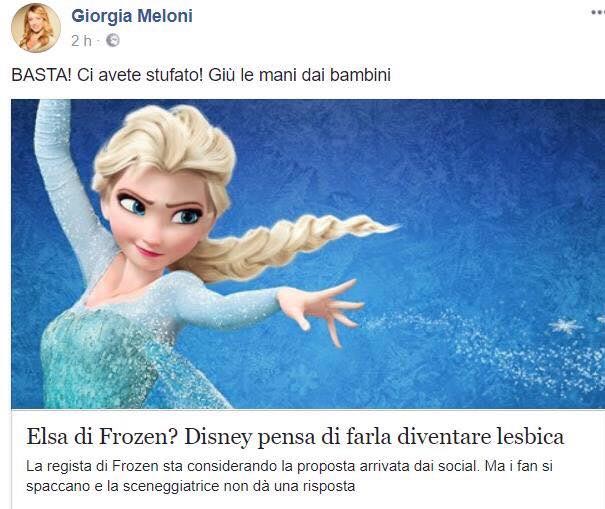Click the snowflake in the article image
The image size is (605, 509).
click(x=565, y=326)
